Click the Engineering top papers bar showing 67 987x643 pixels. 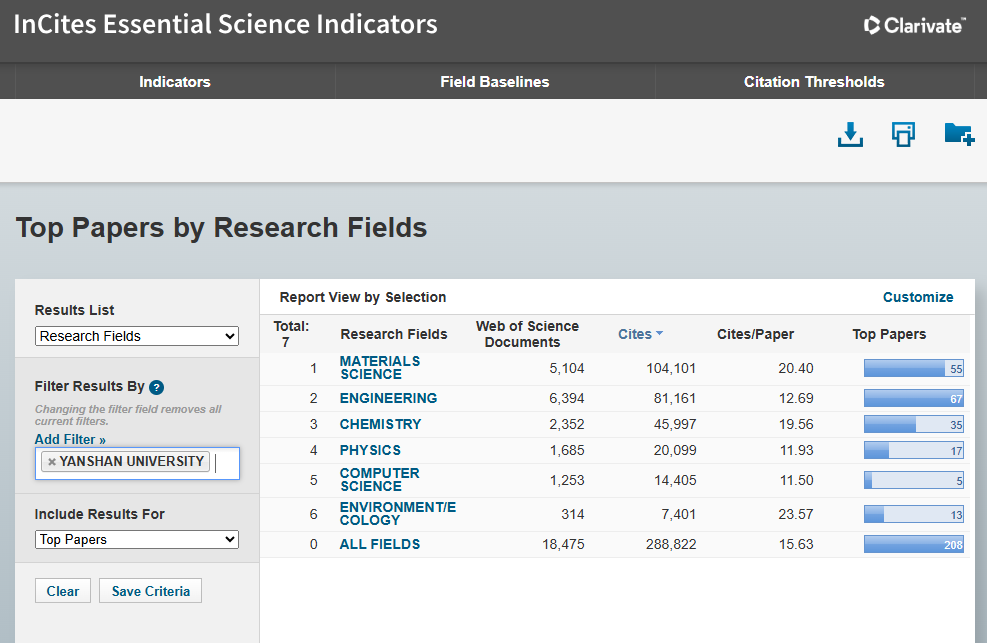pyautogui.click(x=913, y=398)
